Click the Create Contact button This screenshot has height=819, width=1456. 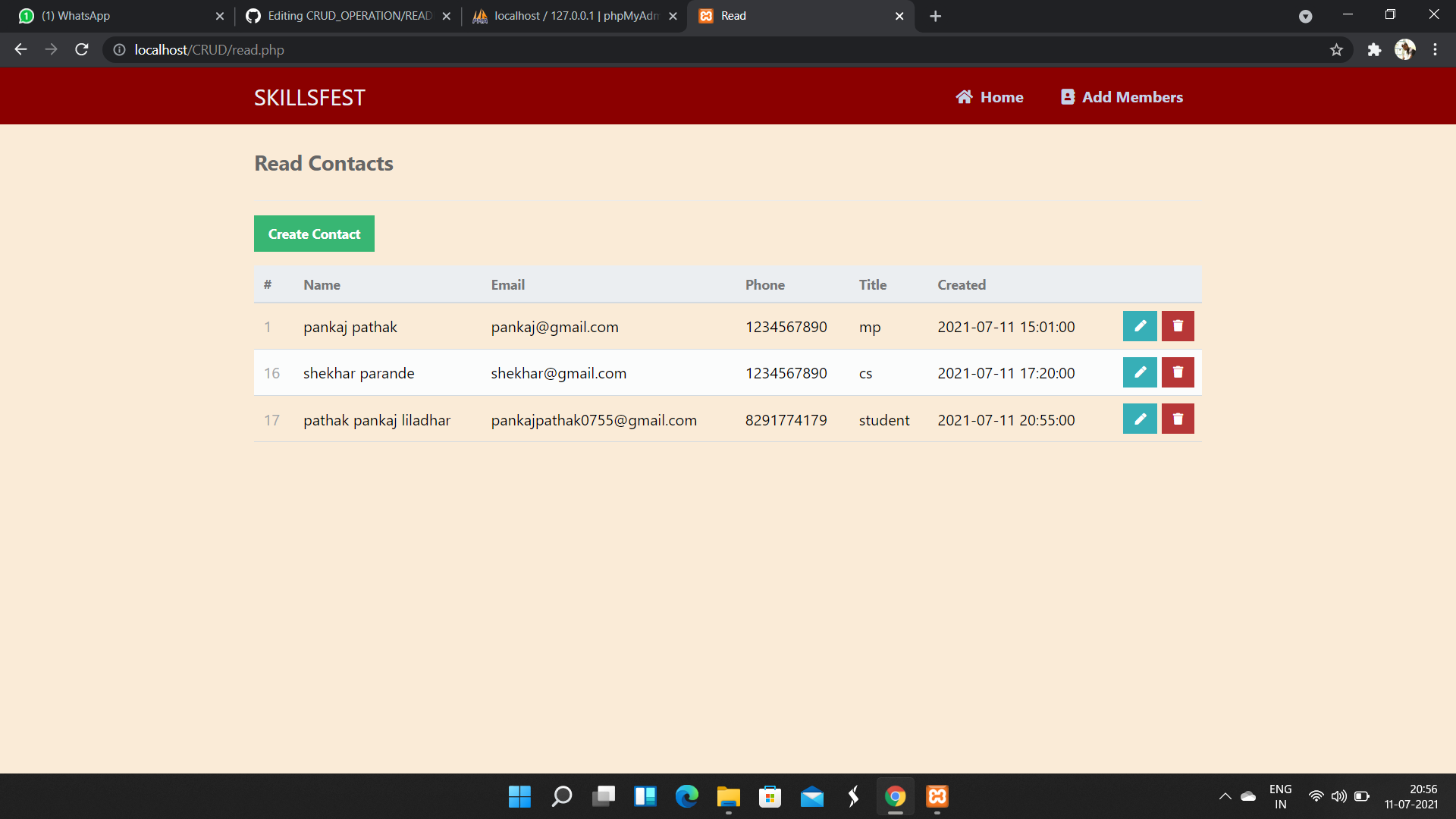pos(314,234)
